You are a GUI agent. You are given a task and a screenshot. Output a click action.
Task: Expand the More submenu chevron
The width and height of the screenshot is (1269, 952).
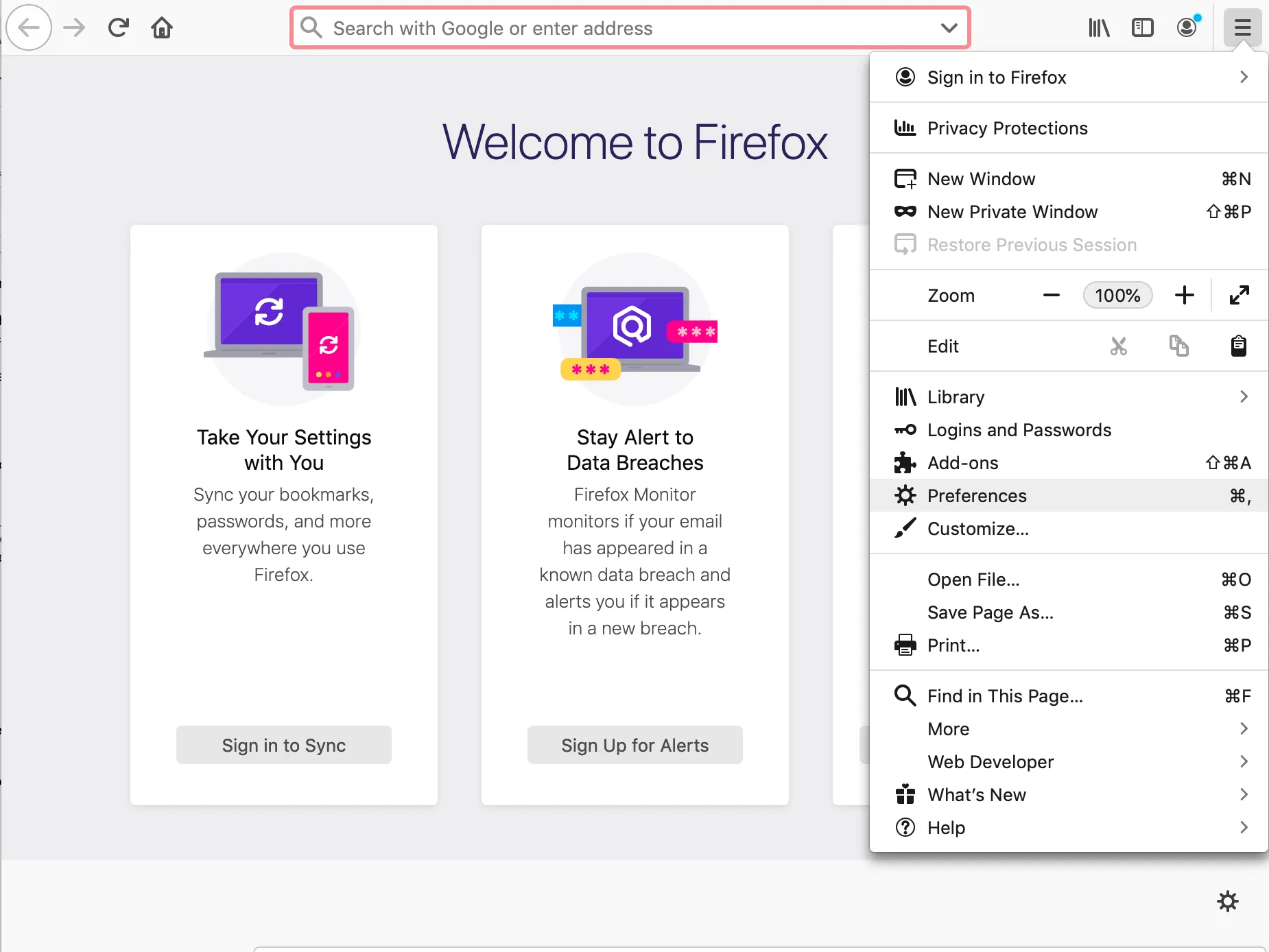click(1244, 729)
